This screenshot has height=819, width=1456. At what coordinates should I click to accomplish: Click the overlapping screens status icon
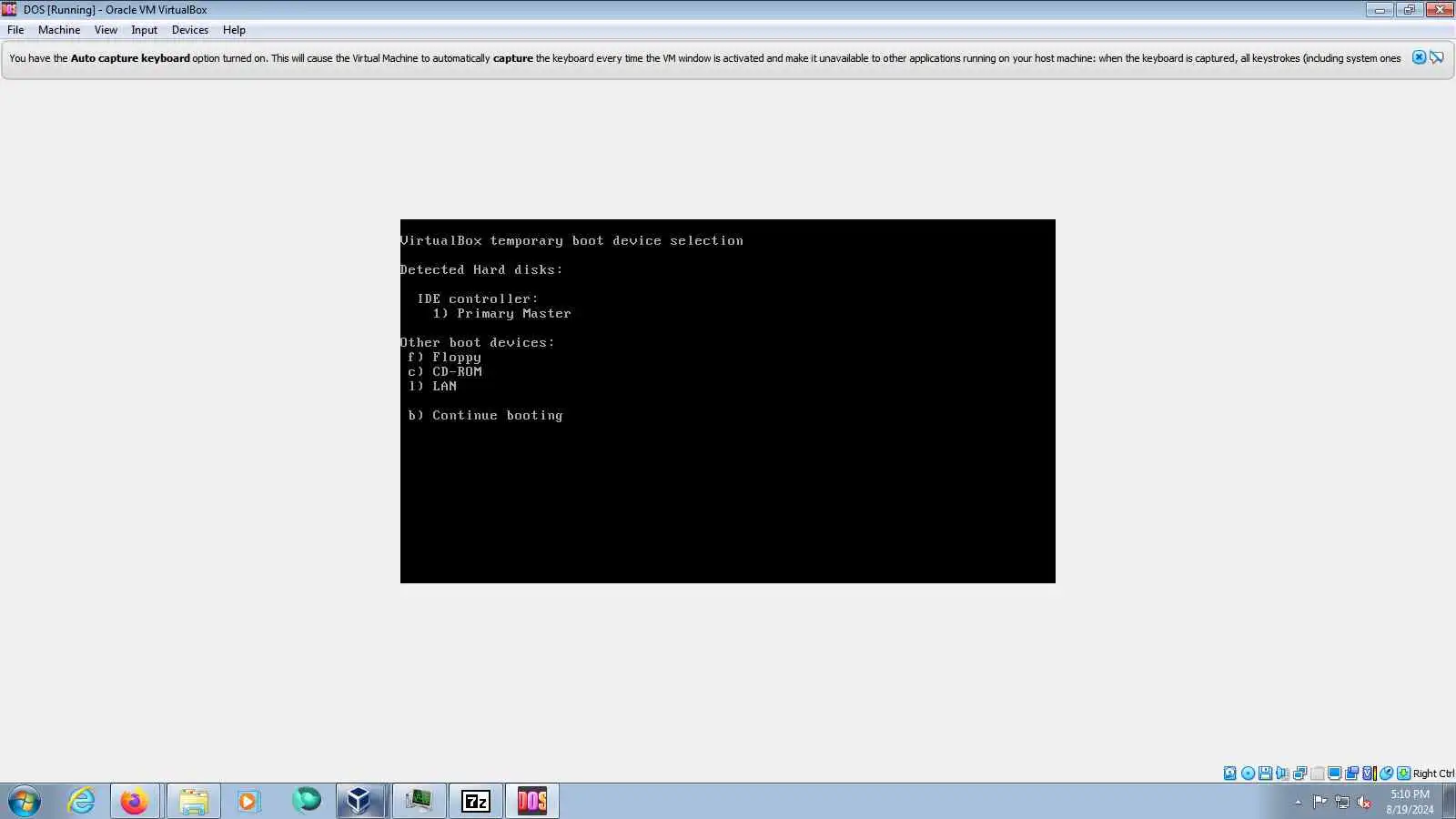pyautogui.click(x=1351, y=773)
